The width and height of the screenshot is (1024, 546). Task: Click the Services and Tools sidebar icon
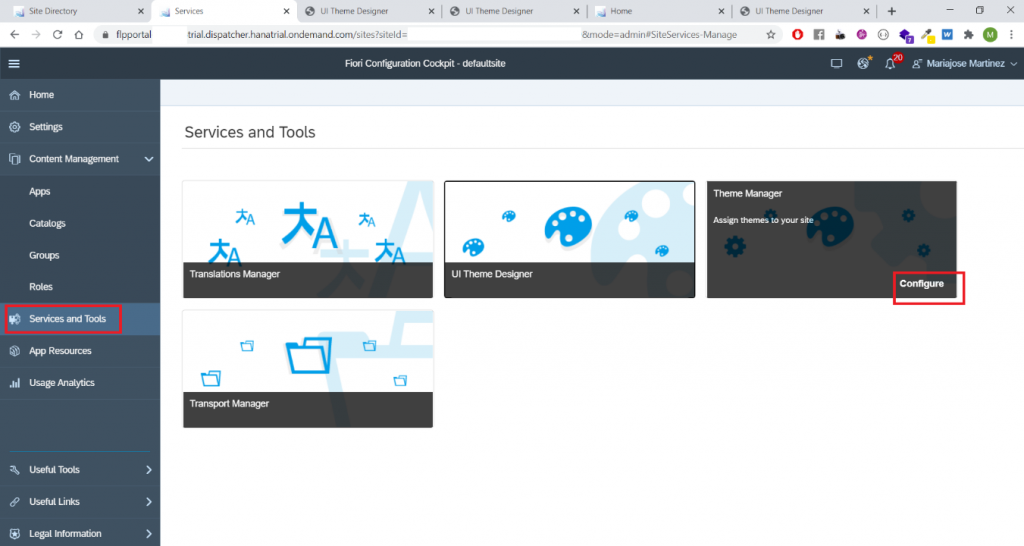[x=14, y=319]
